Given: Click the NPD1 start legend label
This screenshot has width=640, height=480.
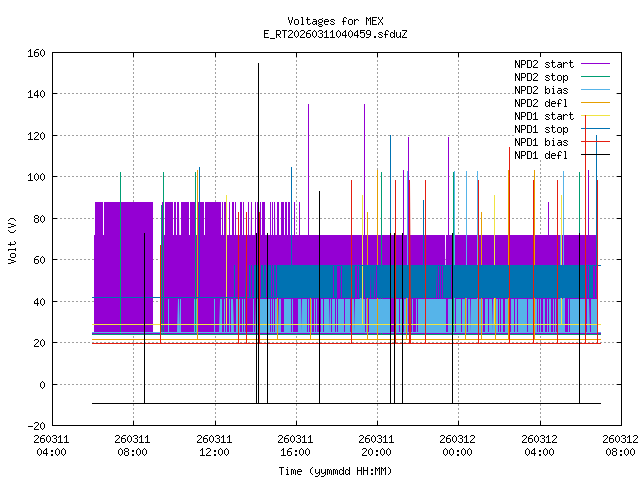Looking at the screenshot, I should coord(545,116).
